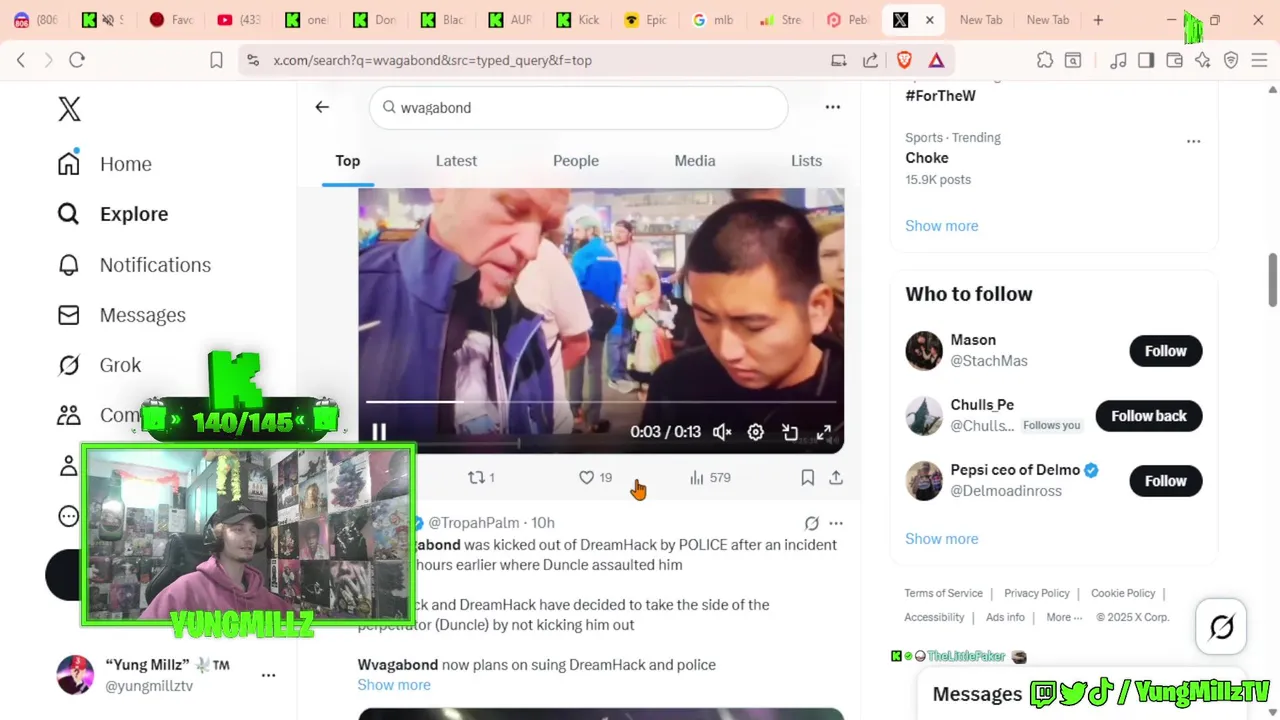Screen dimensions: 1280x720
Task: Open Grok in the sidebar
Action: point(99,365)
